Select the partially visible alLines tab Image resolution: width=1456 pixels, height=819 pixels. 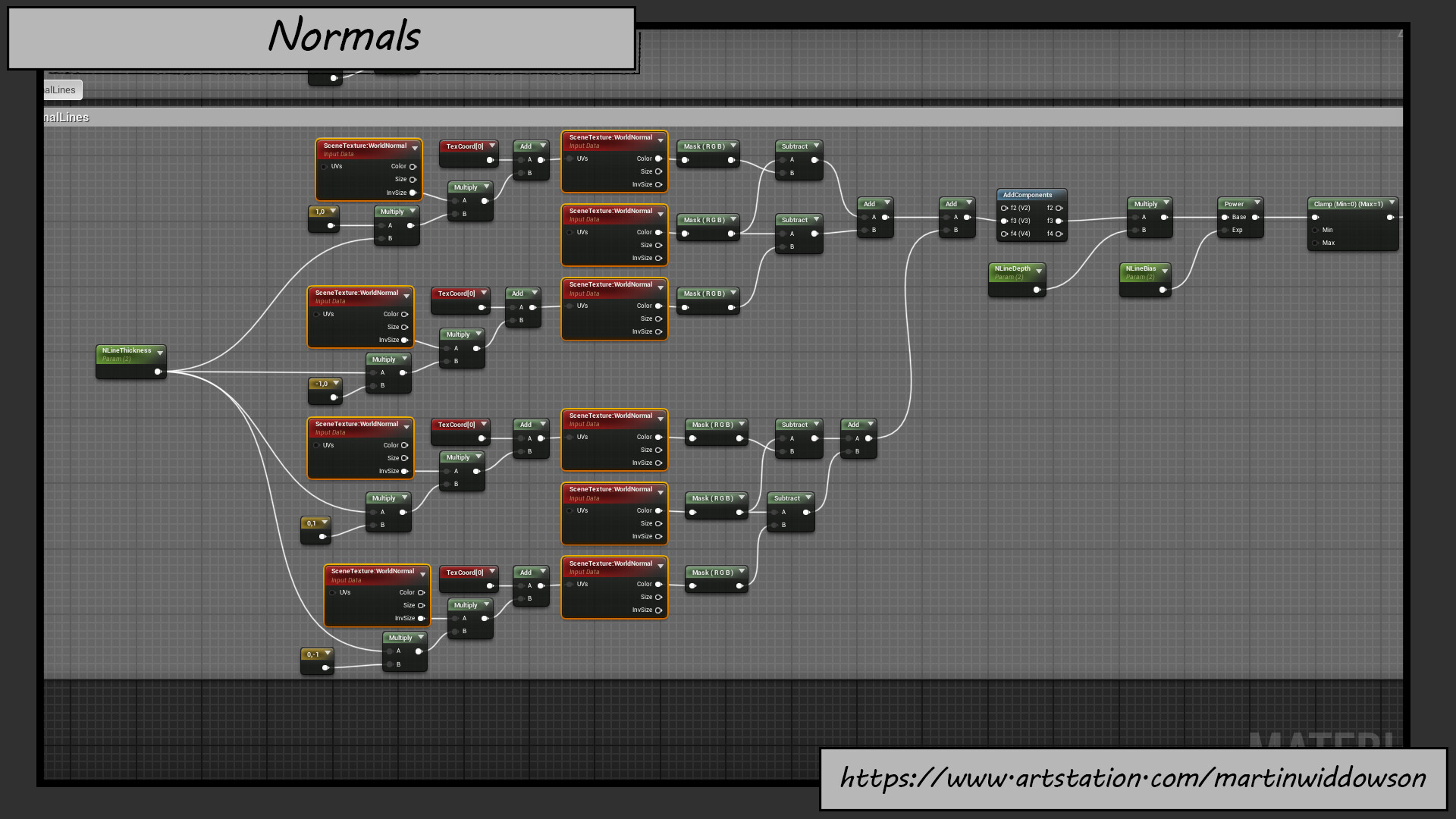[x=61, y=89]
